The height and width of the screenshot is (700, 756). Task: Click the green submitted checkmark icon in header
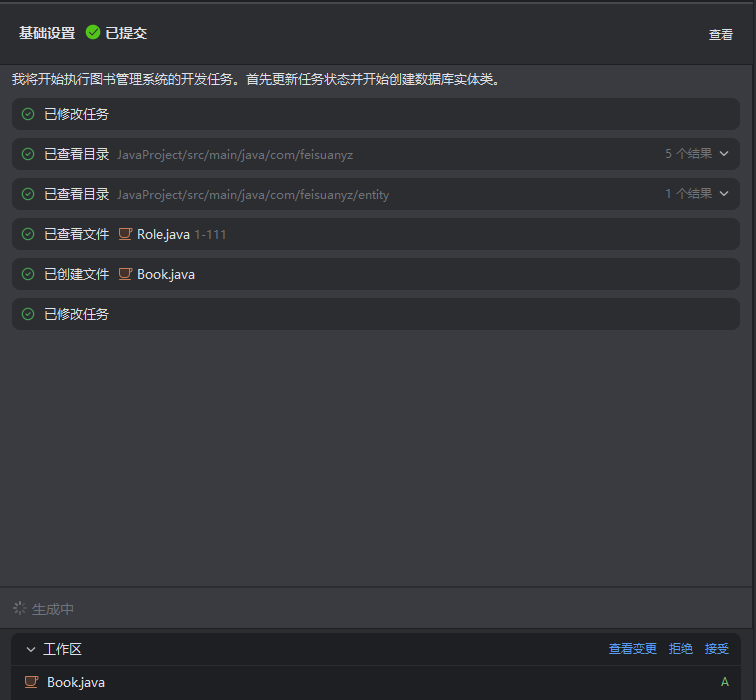[93, 33]
